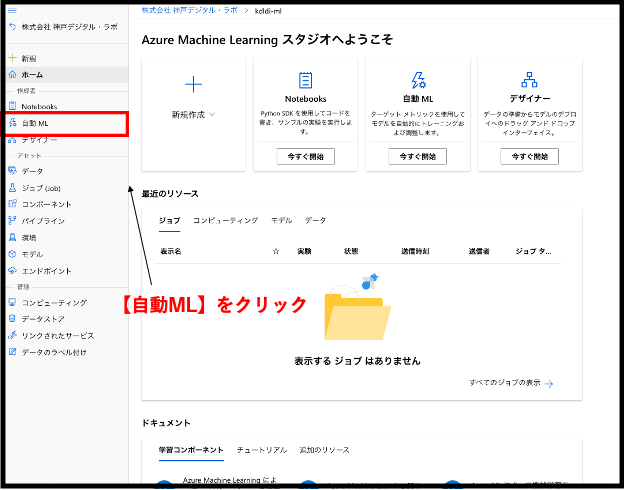Open the ジョブ (Job) flask icon
Image resolution: width=624 pixels, height=490 pixels.
[13, 187]
